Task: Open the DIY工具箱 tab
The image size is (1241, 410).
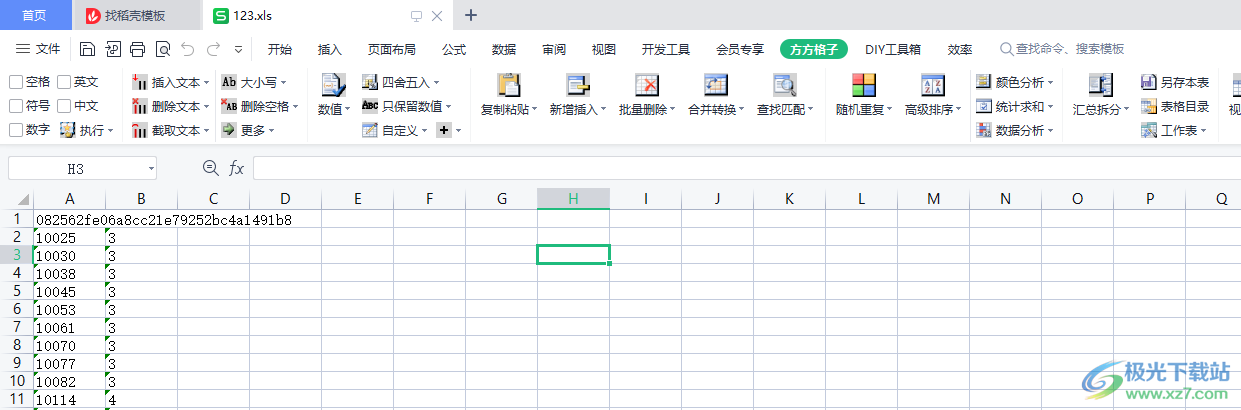Action: pos(893,49)
